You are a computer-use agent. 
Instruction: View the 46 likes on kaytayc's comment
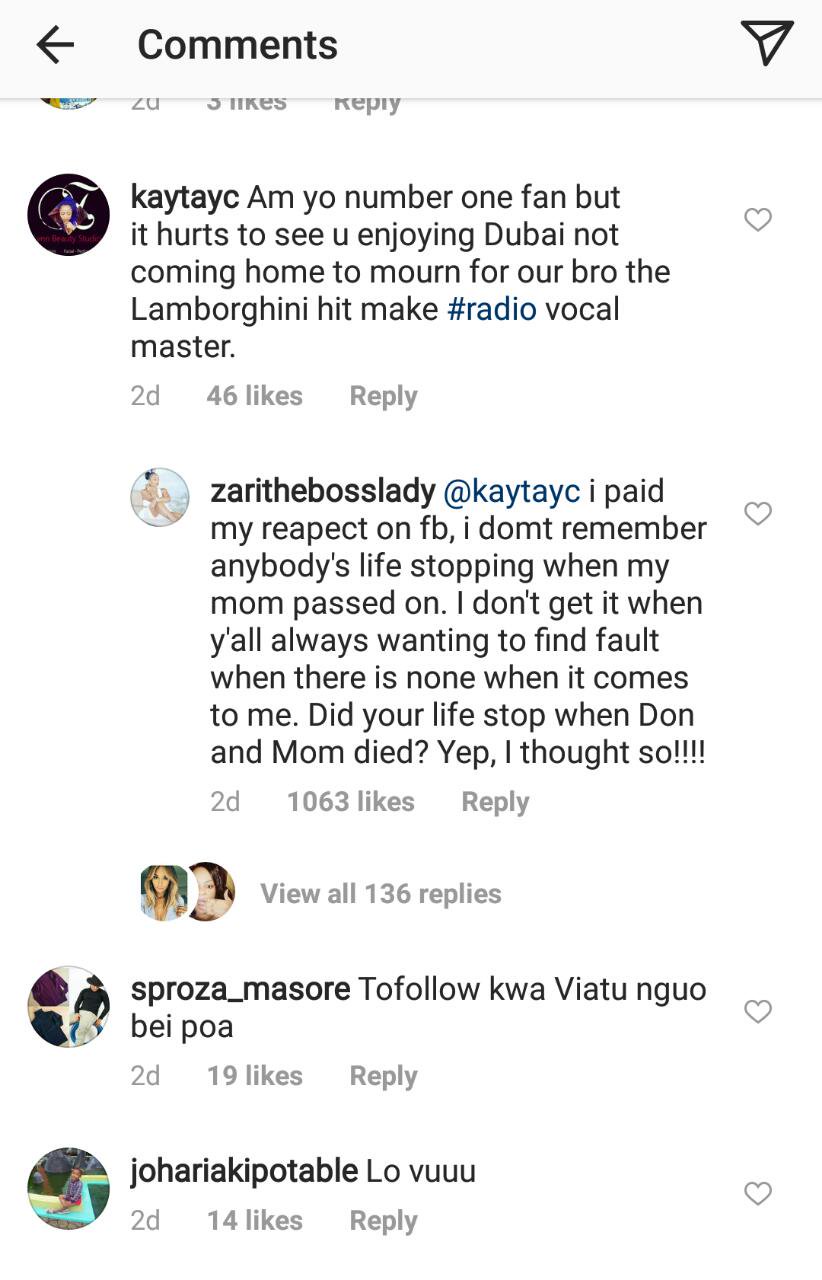254,396
